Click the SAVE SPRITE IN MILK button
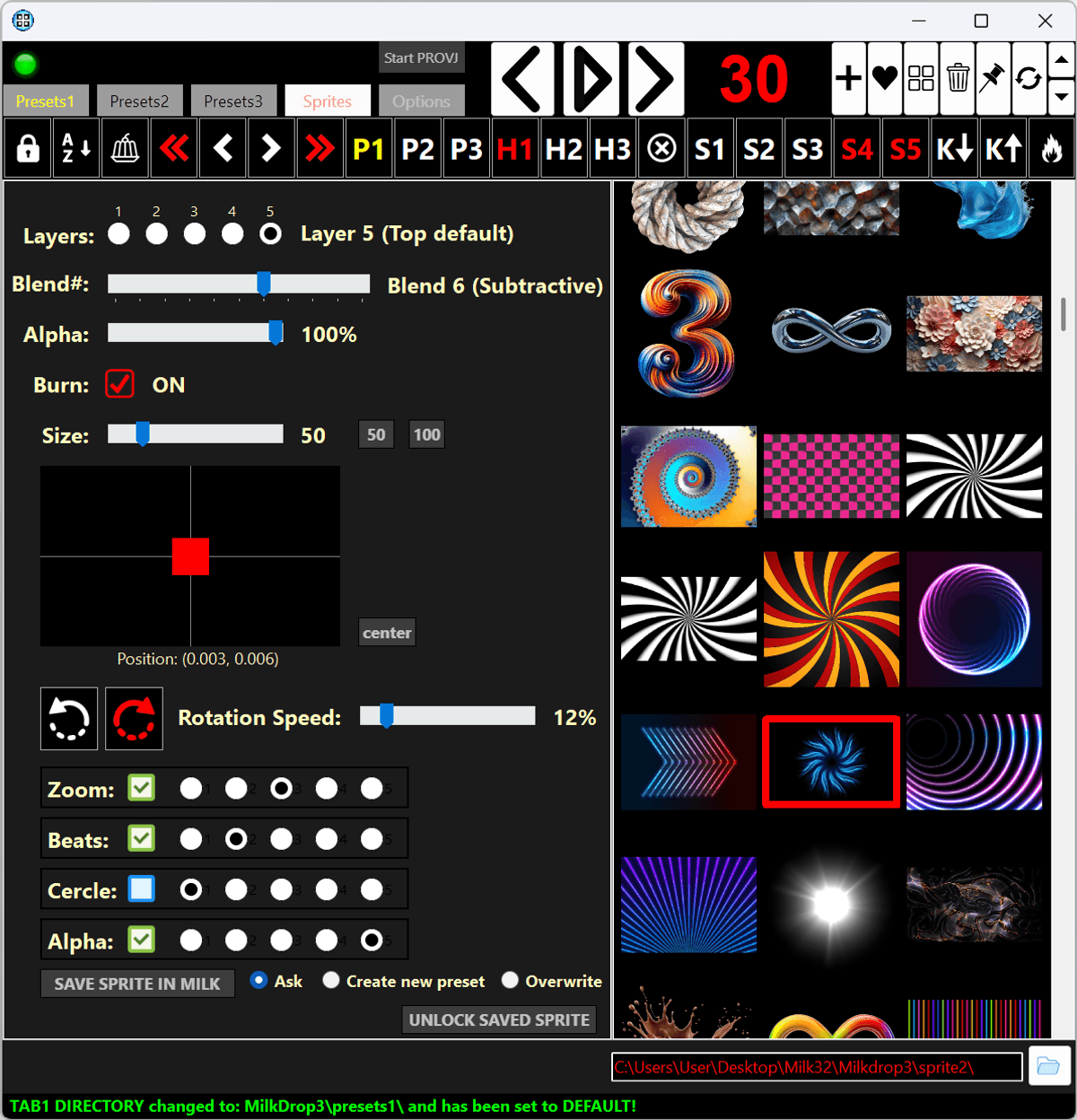1077x1120 pixels. [137, 984]
